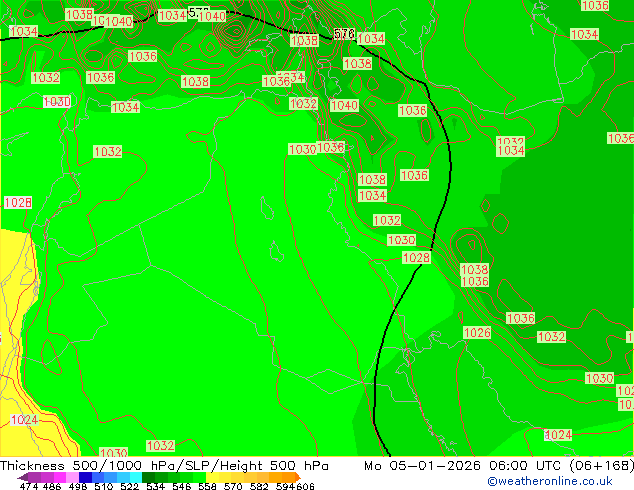The width and height of the screenshot is (634, 490).
Task: Click the 474 legend value
Action: click(x=29, y=486)
